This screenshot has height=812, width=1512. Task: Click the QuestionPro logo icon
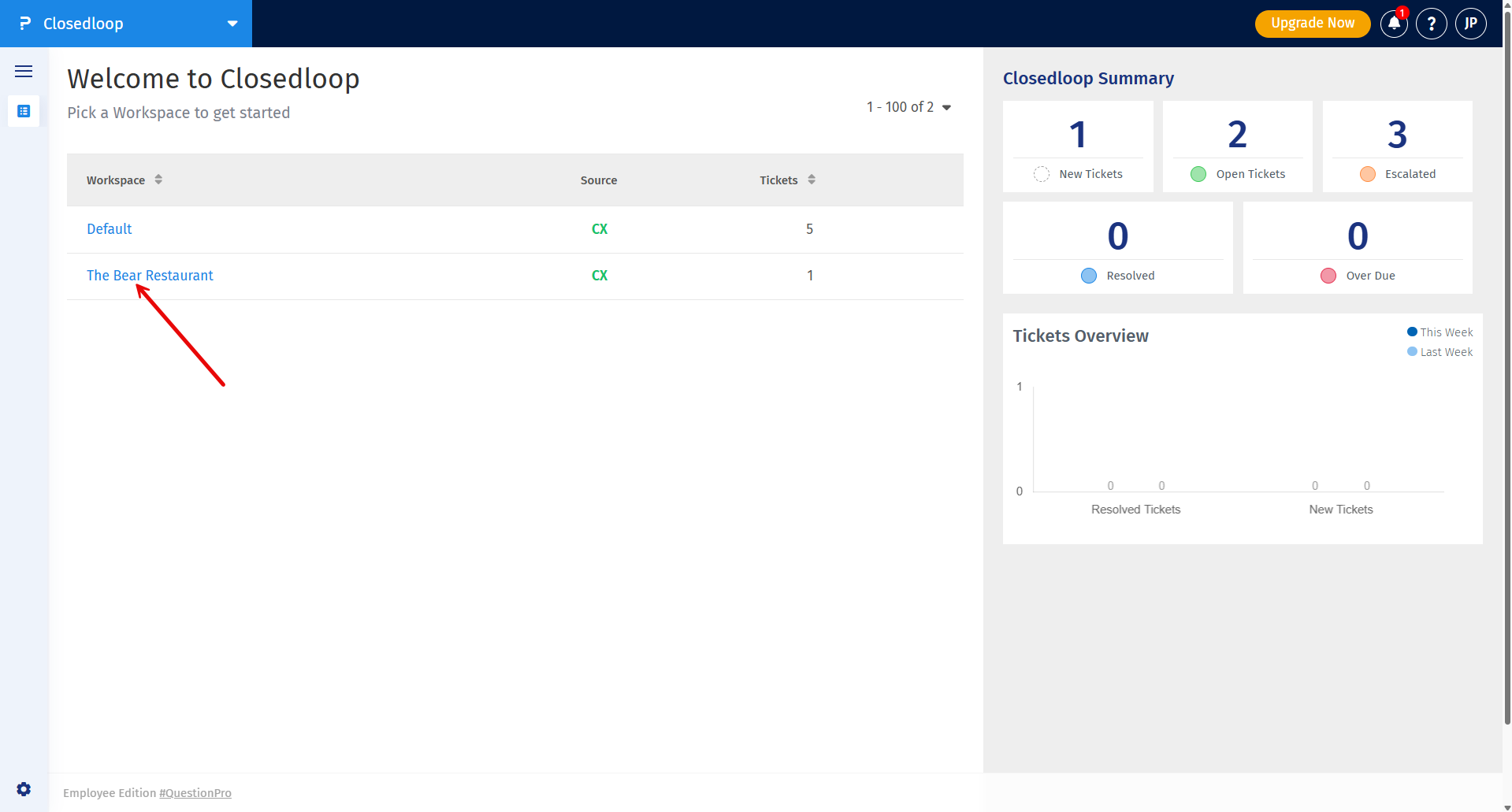tap(24, 23)
